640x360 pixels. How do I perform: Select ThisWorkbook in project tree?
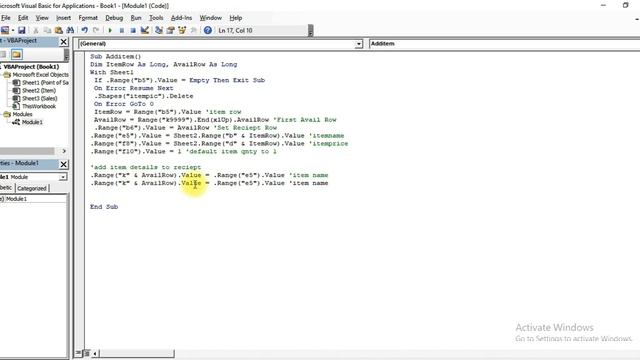(x=39, y=106)
